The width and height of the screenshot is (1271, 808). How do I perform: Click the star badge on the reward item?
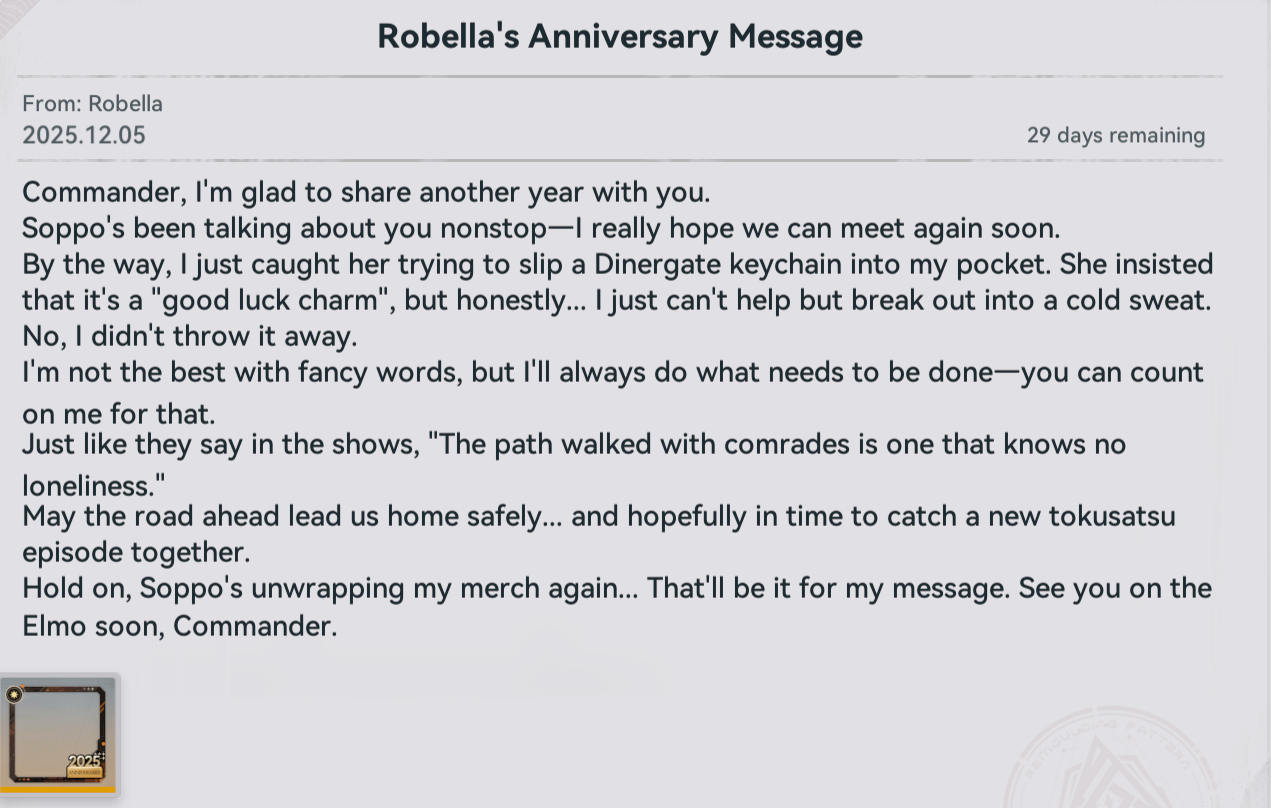[x=14, y=694]
